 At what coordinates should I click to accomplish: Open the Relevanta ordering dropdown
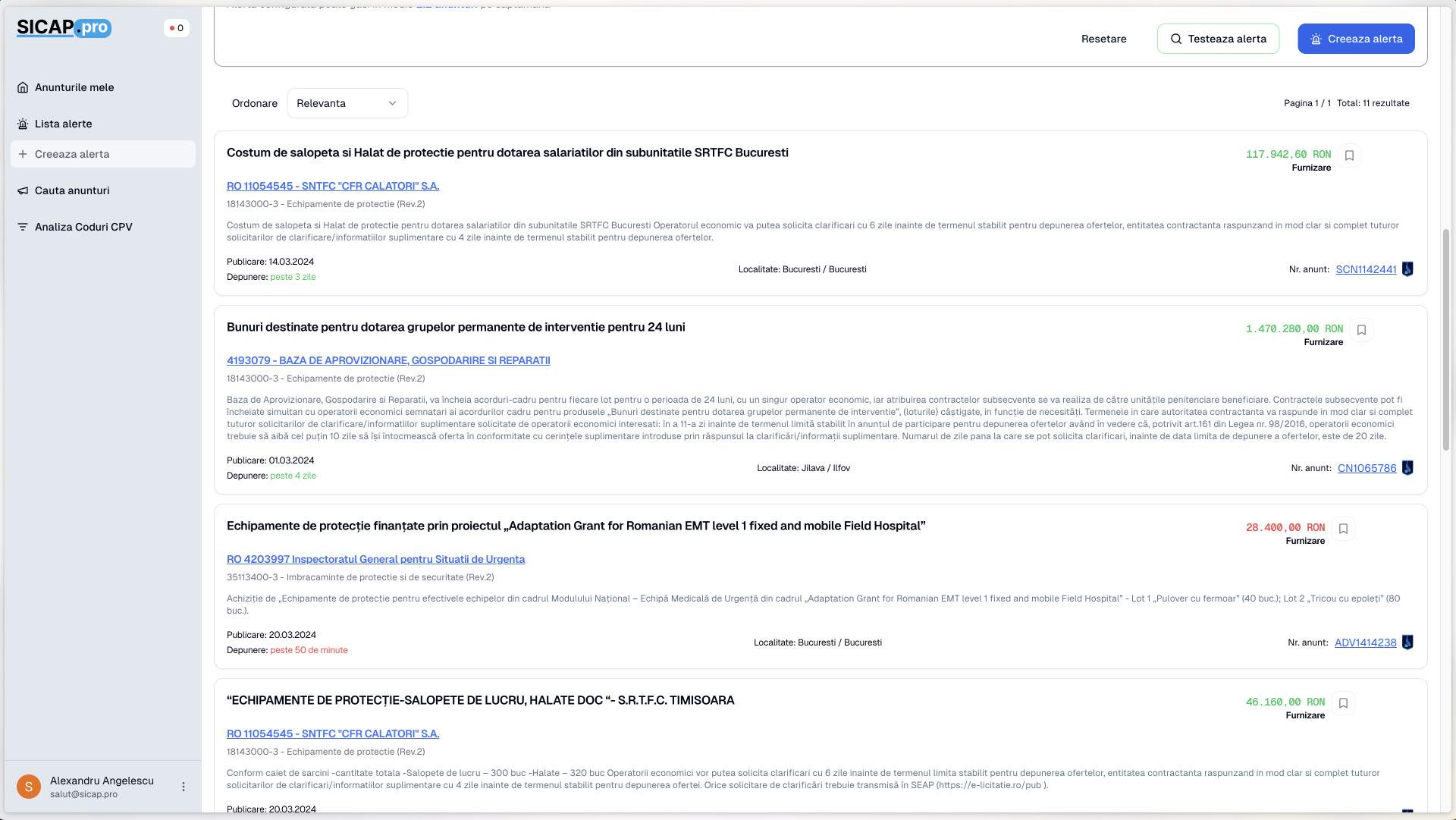pyautogui.click(x=347, y=103)
